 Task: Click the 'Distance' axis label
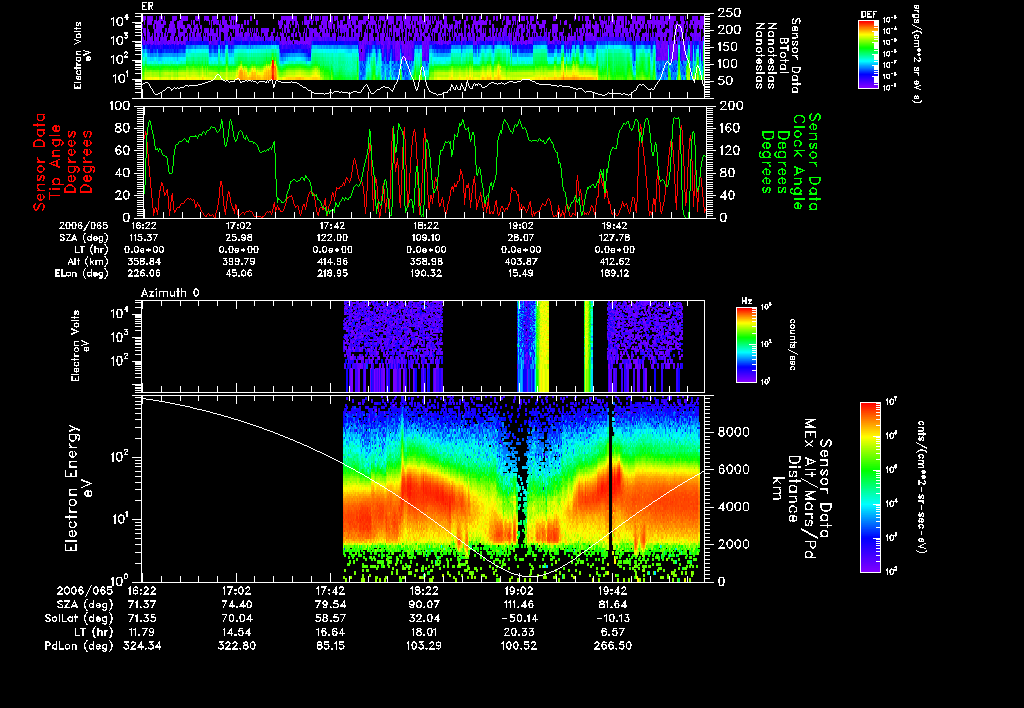[793, 489]
